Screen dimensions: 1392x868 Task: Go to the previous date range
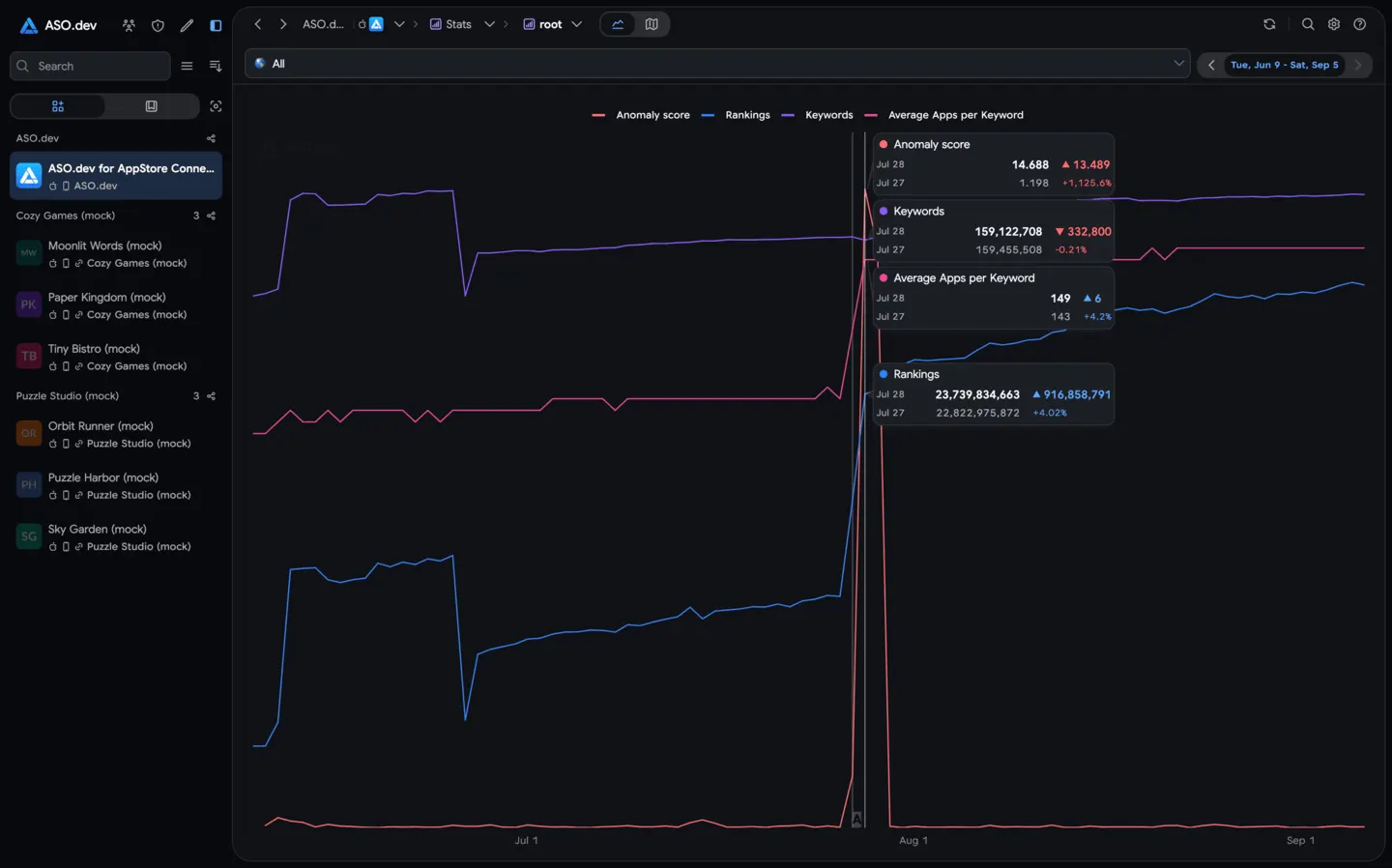(1211, 65)
